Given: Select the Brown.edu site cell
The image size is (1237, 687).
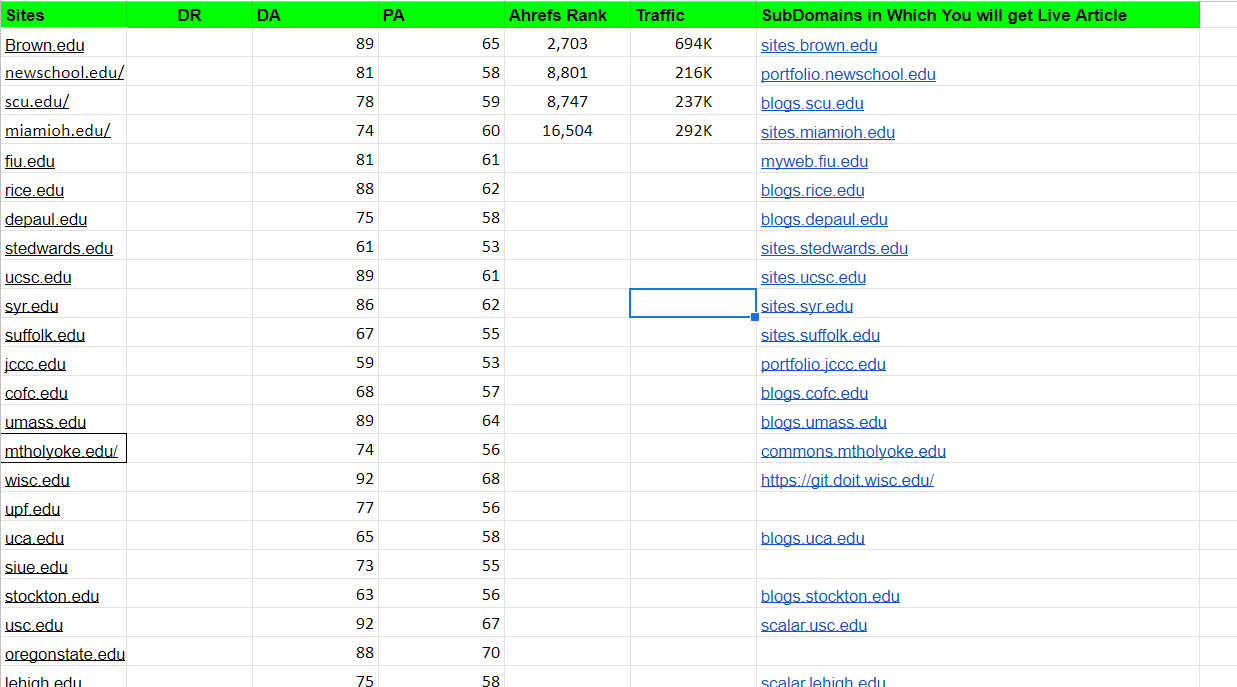Looking at the screenshot, I should coord(64,45).
